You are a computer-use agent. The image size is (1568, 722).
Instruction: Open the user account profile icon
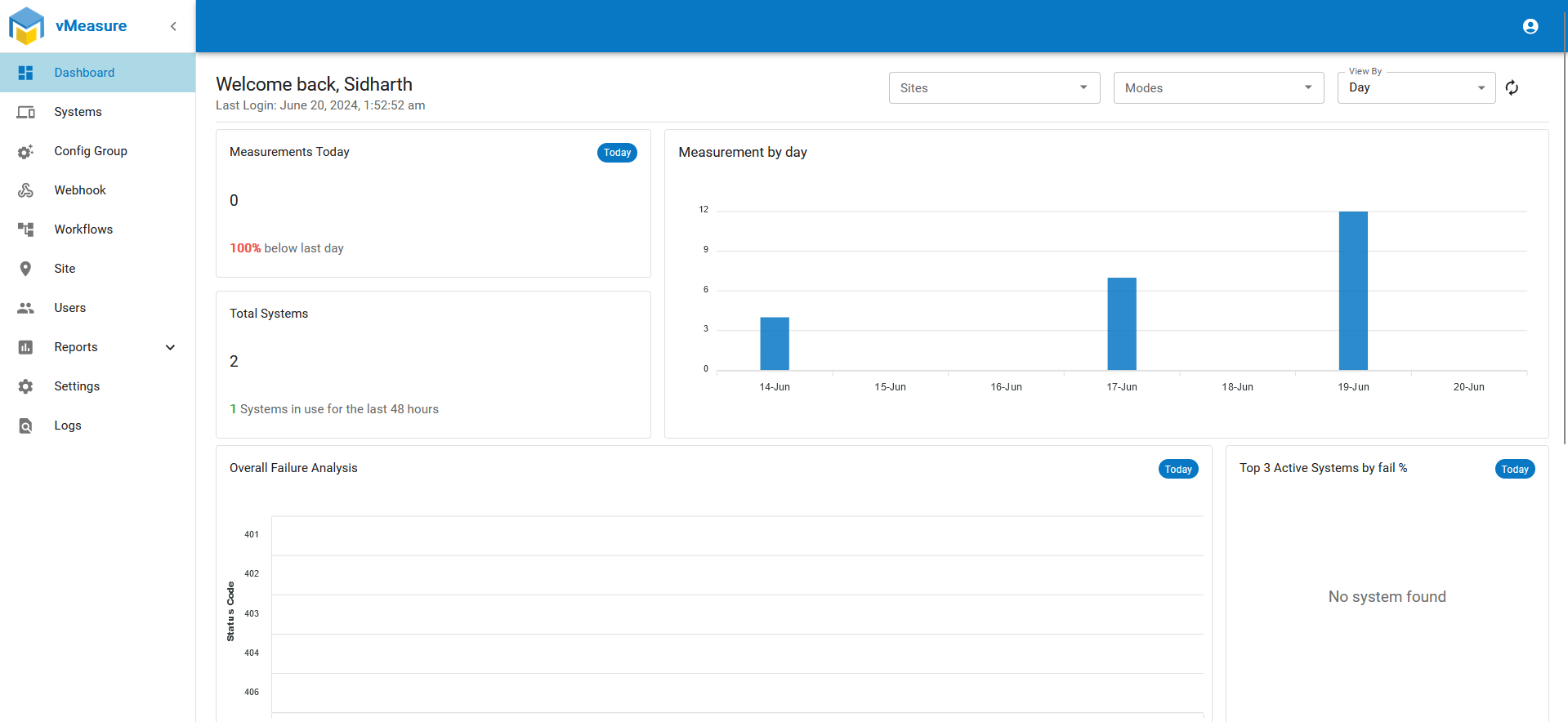click(1530, 26)
